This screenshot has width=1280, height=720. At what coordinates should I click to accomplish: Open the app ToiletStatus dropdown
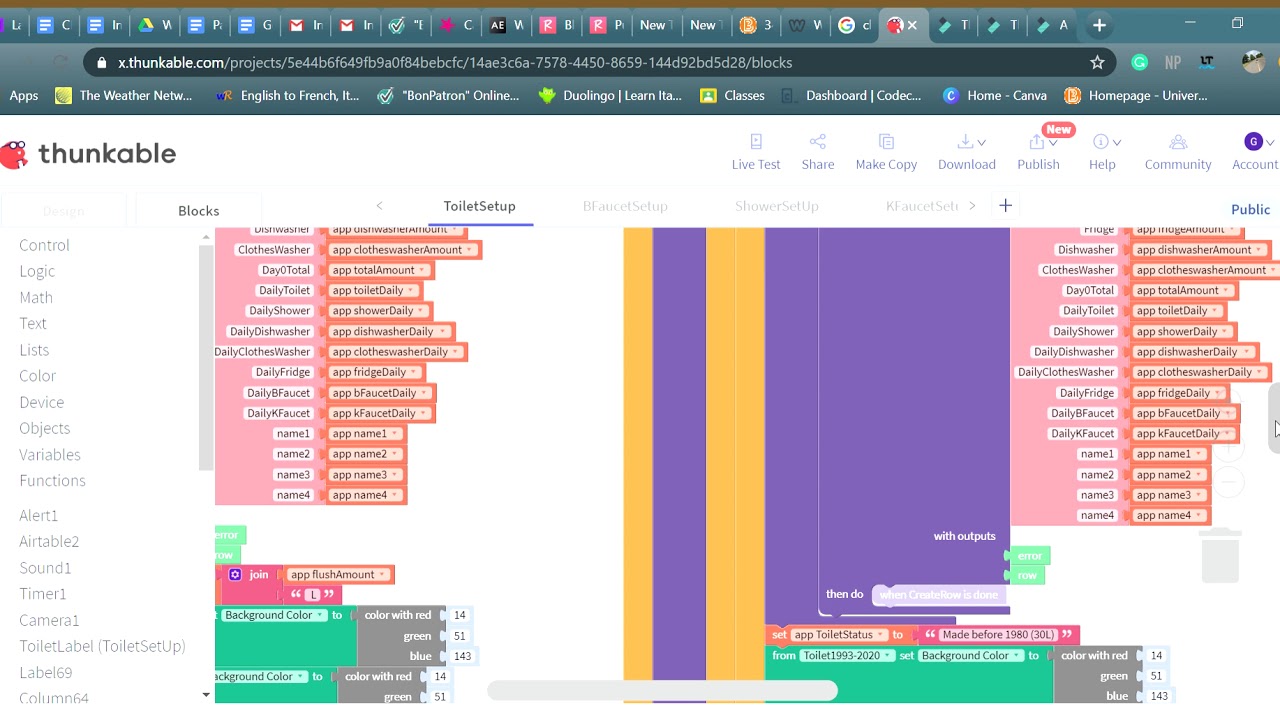pyautogui.click(x=880, y=635)
